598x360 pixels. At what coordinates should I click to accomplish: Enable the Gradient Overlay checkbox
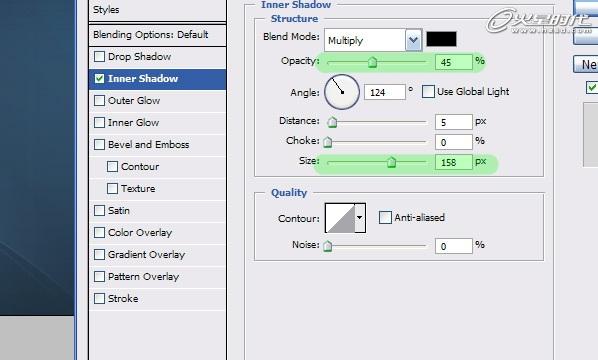(99, 255)
